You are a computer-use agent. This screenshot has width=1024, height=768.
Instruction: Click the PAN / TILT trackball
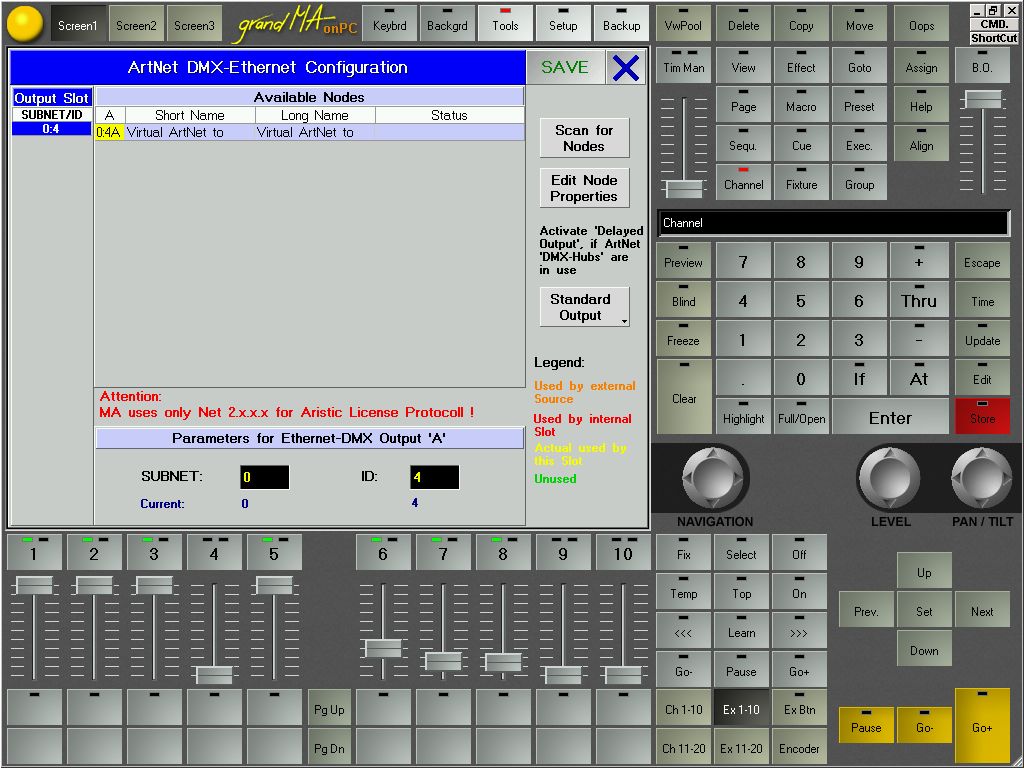click(981, 477)
